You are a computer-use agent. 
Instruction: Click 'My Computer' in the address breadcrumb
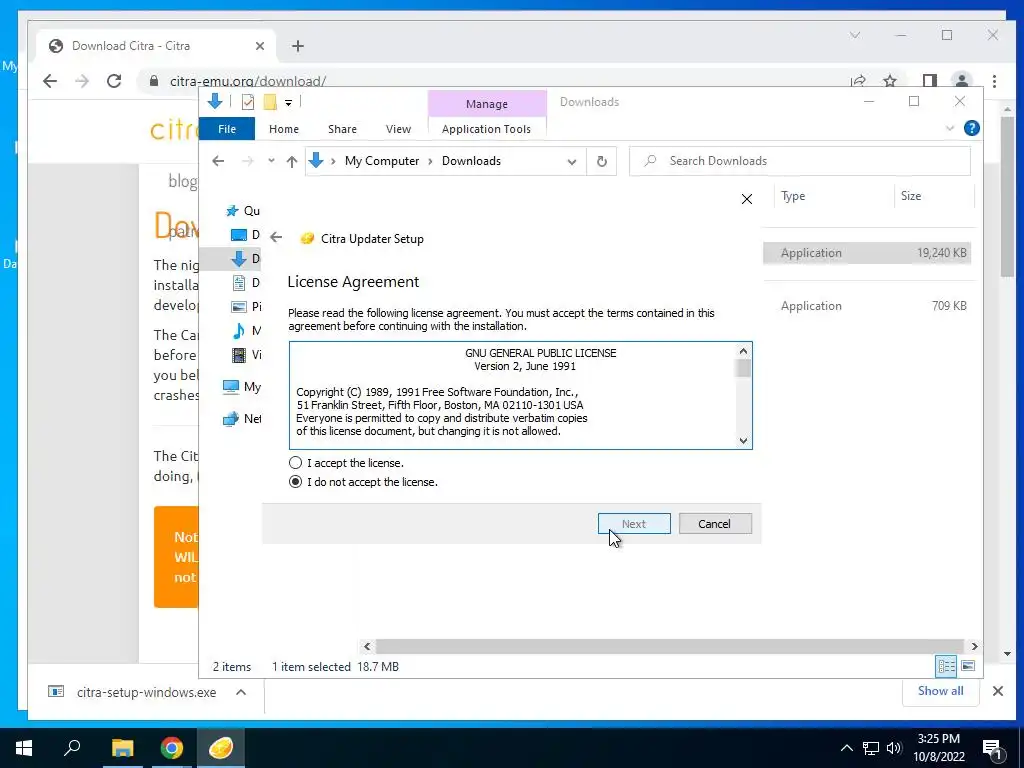(x=381, y=161)
